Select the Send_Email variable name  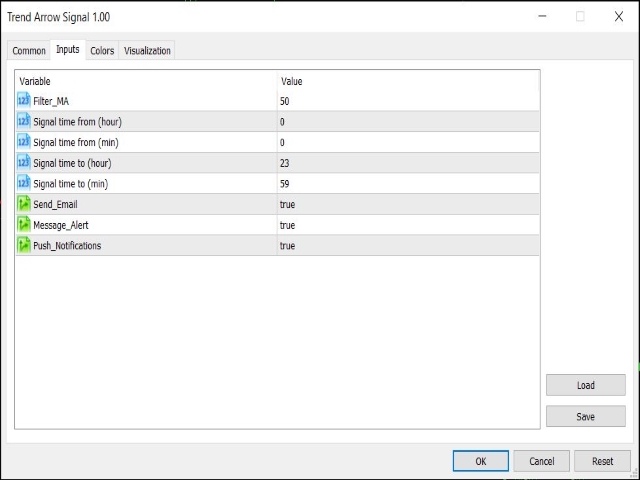coord(55,204)
